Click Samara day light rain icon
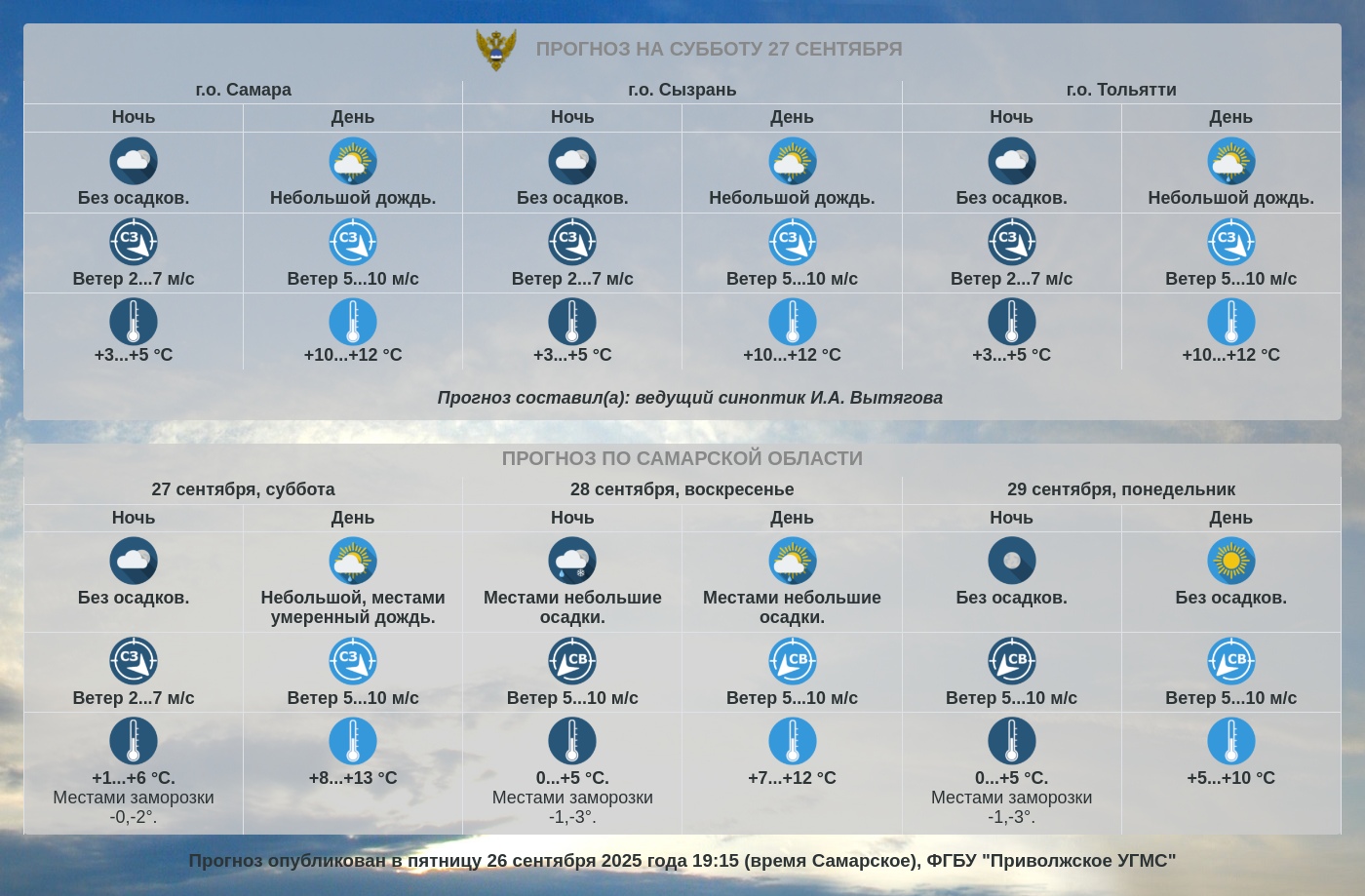This screenshot has height=896, width=1365. click(353, 161)
